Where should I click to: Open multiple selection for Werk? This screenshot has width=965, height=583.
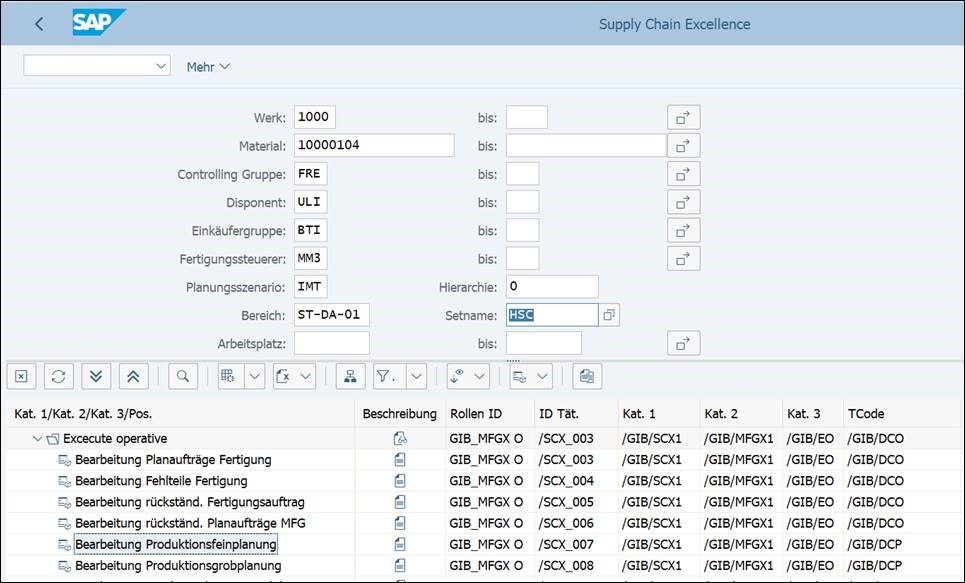click(x=683, y=117)
